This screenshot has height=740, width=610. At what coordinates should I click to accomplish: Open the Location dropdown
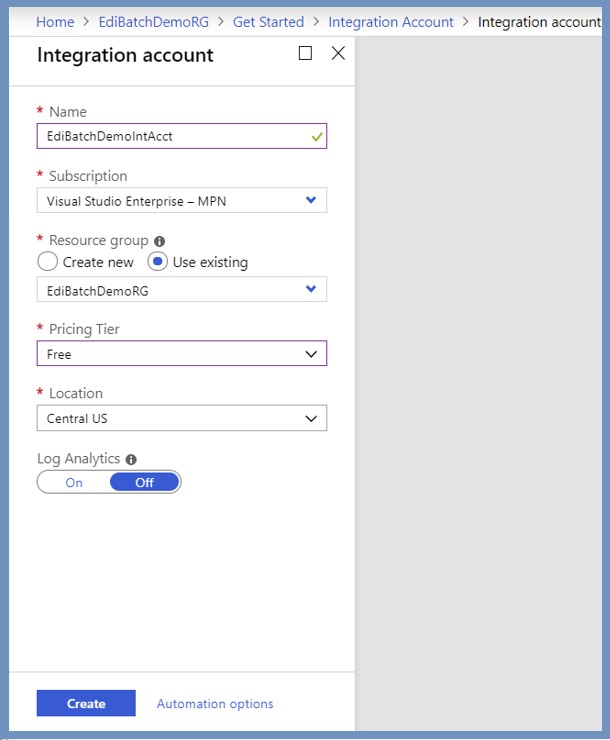click(182, 418)
